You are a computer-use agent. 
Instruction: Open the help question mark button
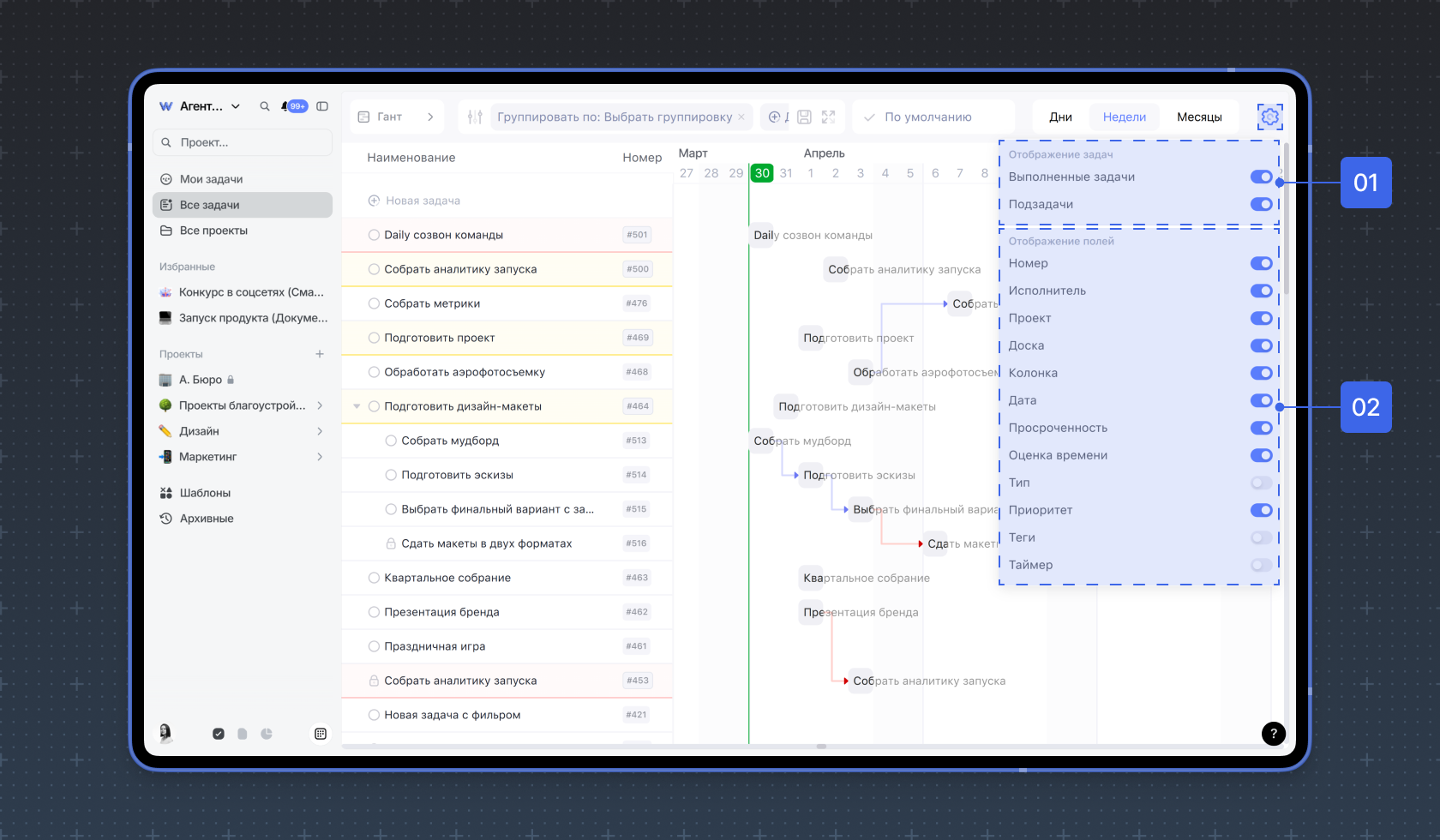pos(1273,733)
